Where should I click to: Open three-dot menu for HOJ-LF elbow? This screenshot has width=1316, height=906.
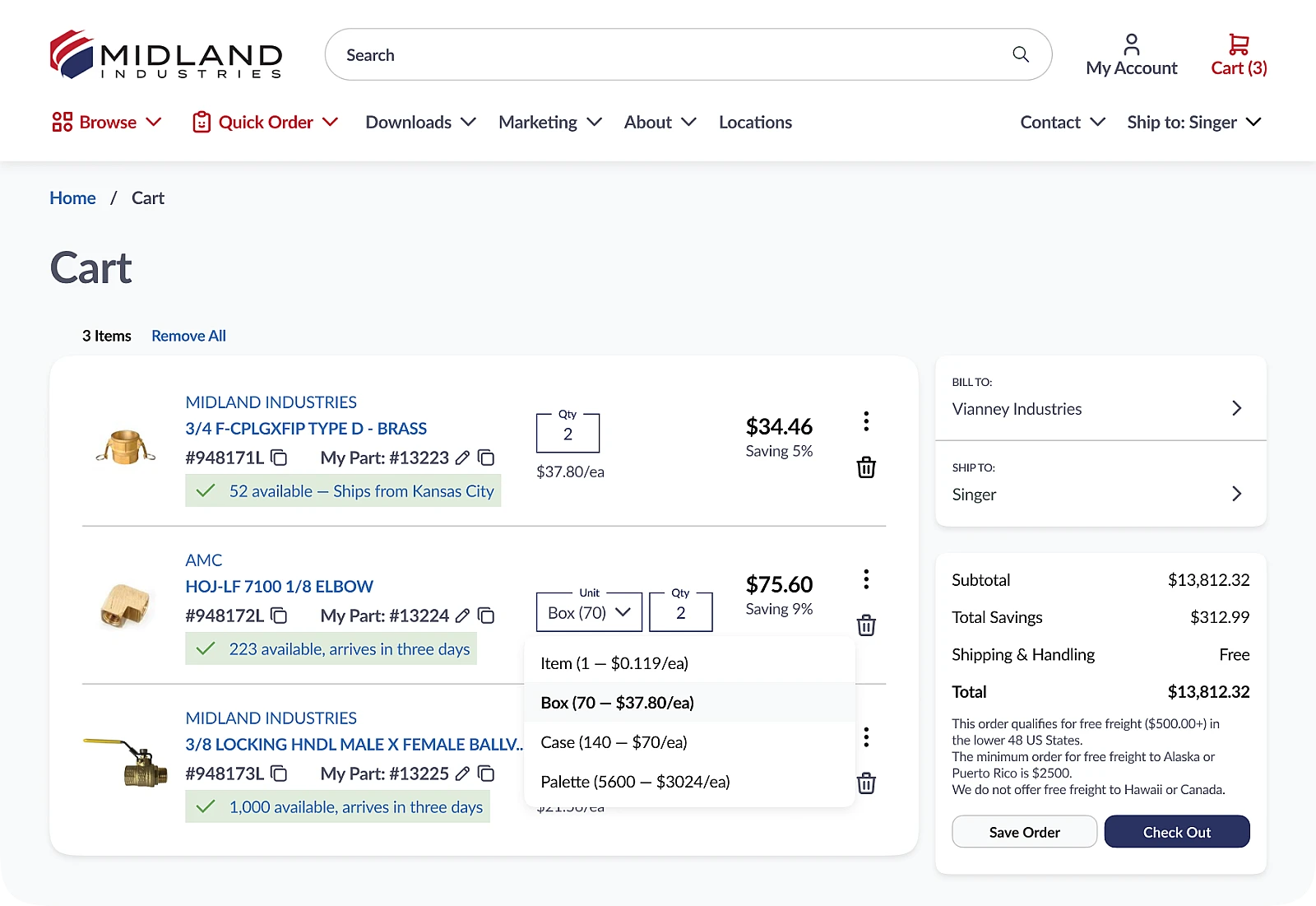tap(865, 579)
